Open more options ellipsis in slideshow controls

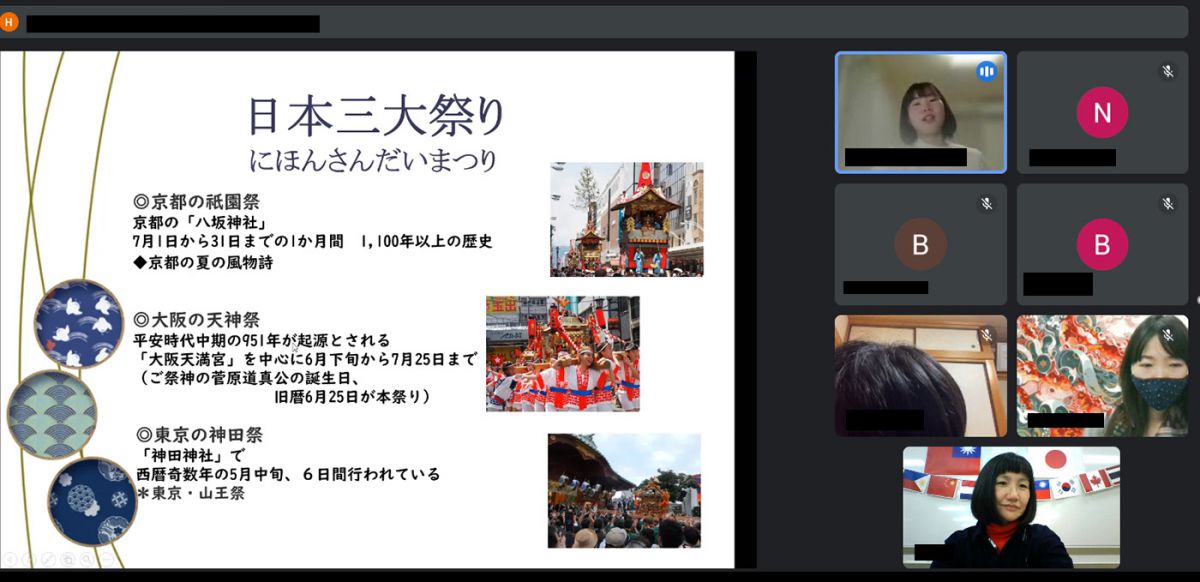click(106, 559)
